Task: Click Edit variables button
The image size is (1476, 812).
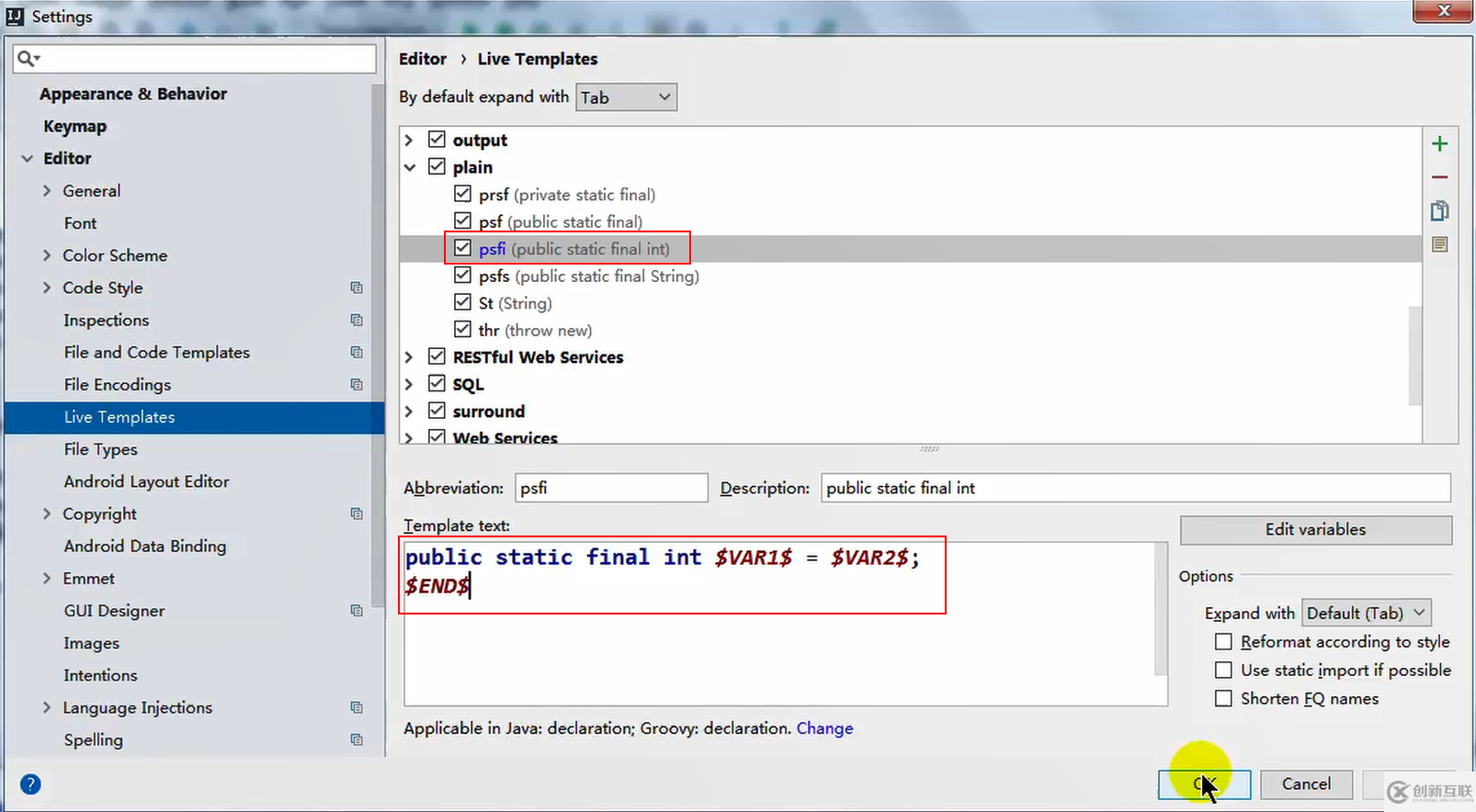Action: tap(1315, 529)
